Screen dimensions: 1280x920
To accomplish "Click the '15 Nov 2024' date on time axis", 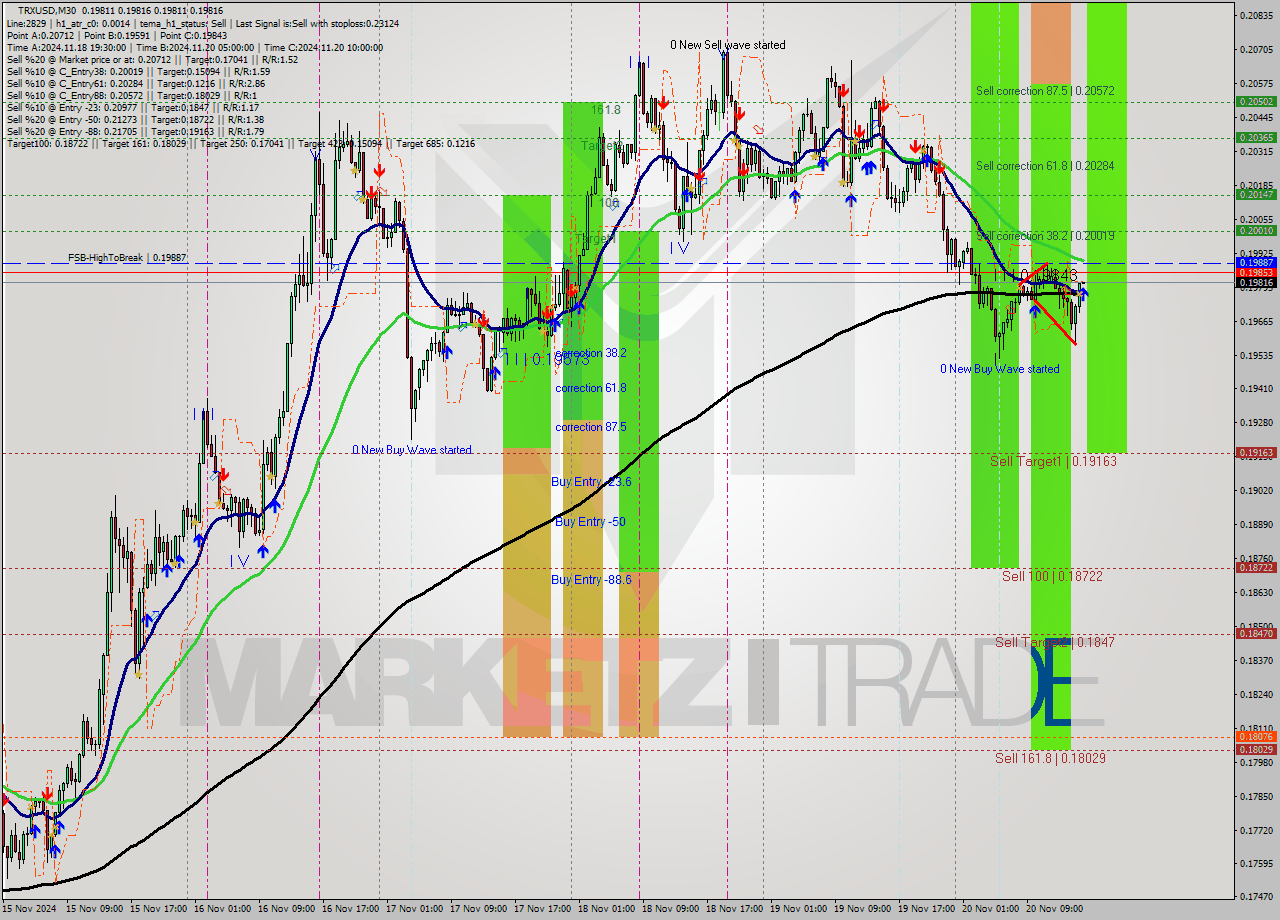I will [x=27, y=909].
